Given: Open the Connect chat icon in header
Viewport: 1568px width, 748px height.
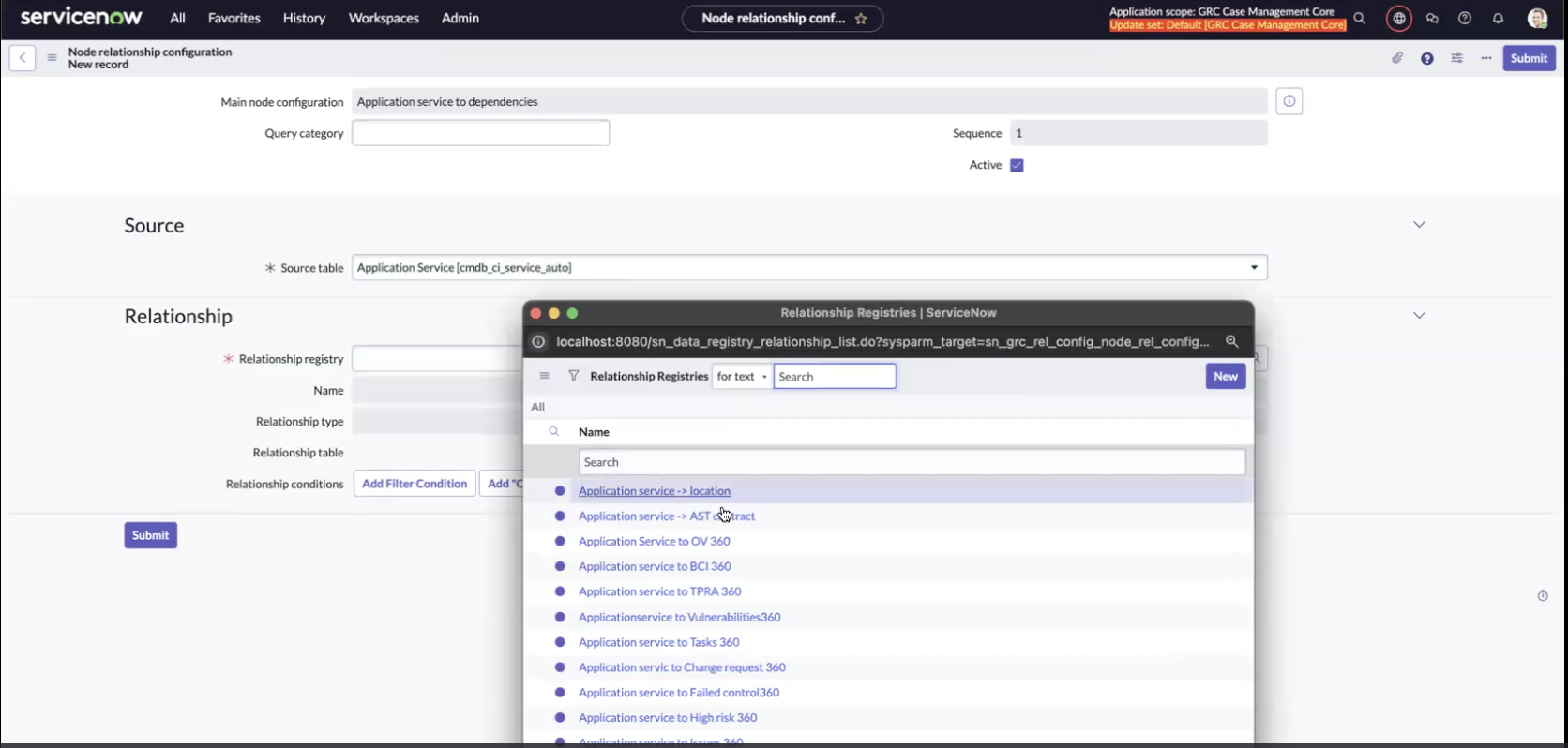Looking at the screenshot, I should (1432, 19).
